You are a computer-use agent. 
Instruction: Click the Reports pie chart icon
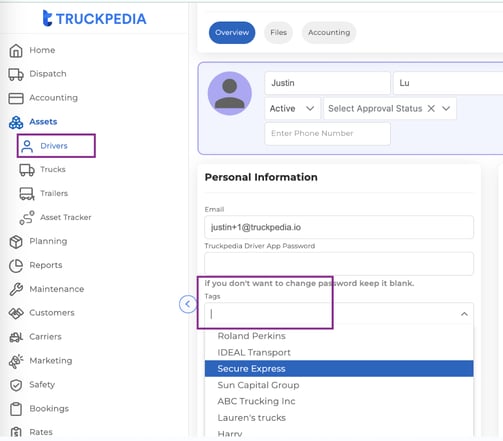[16, 266]
